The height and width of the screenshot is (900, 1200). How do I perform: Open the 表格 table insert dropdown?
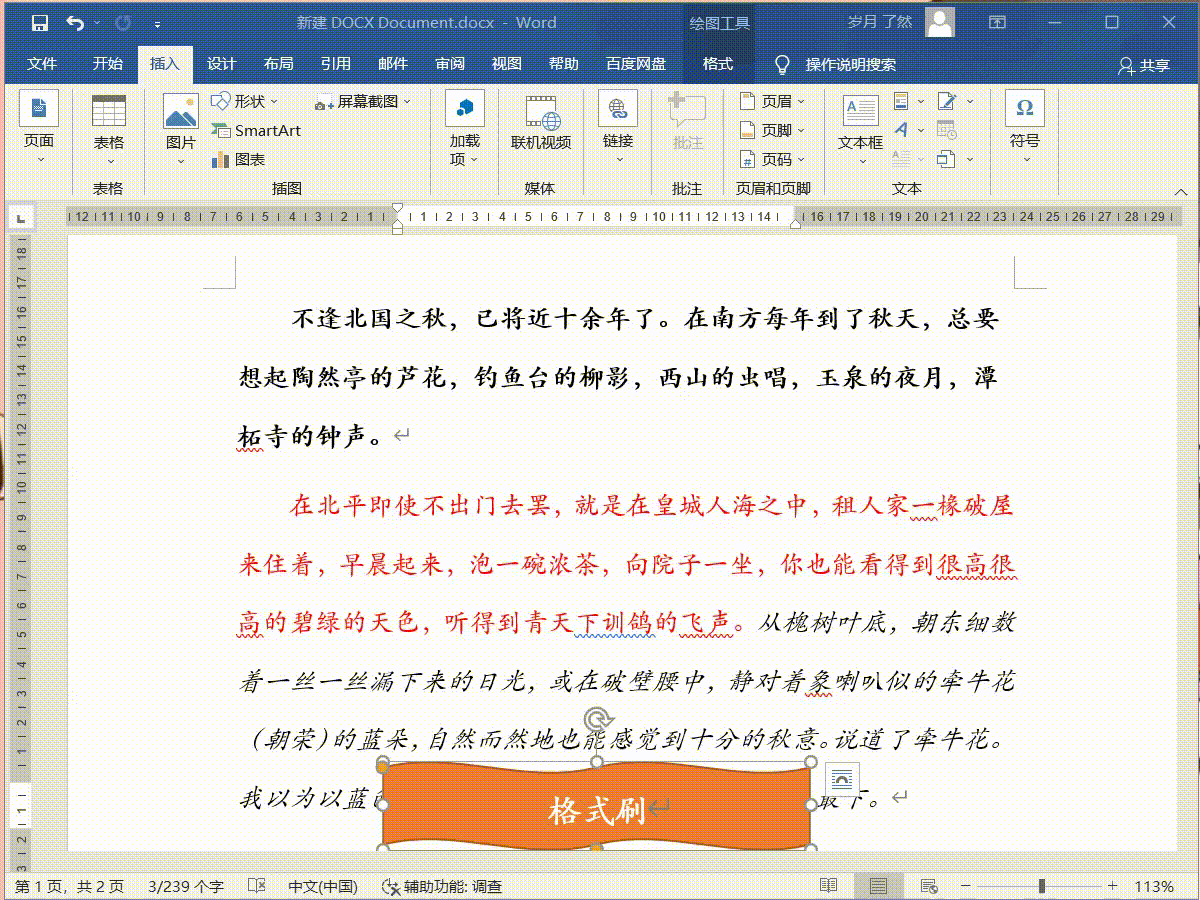click(109, 130)
